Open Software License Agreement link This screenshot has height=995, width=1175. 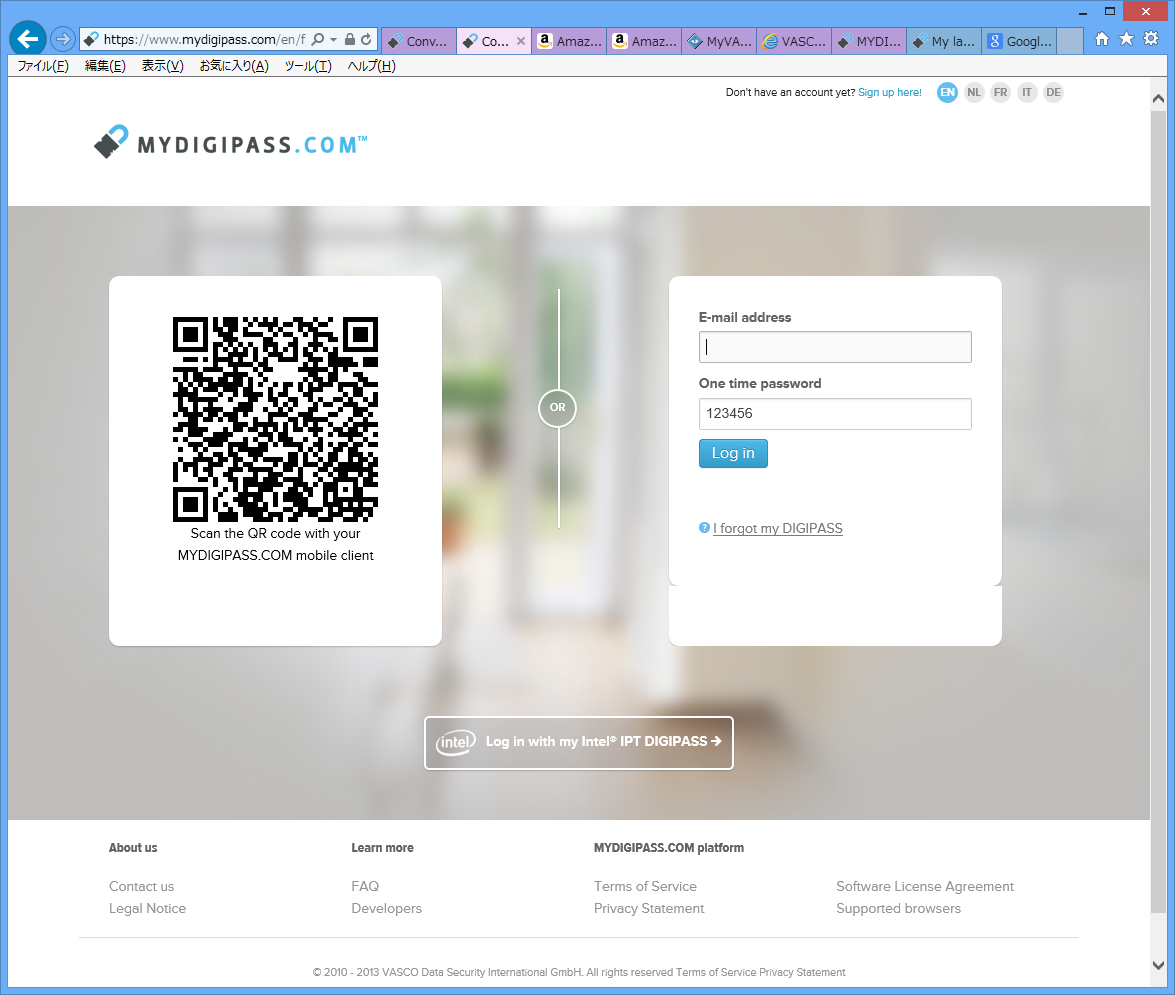(925, 886)
